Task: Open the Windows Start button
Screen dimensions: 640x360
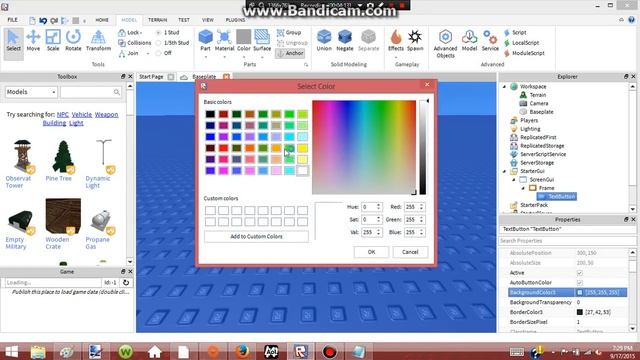Action: click(11, 351)
